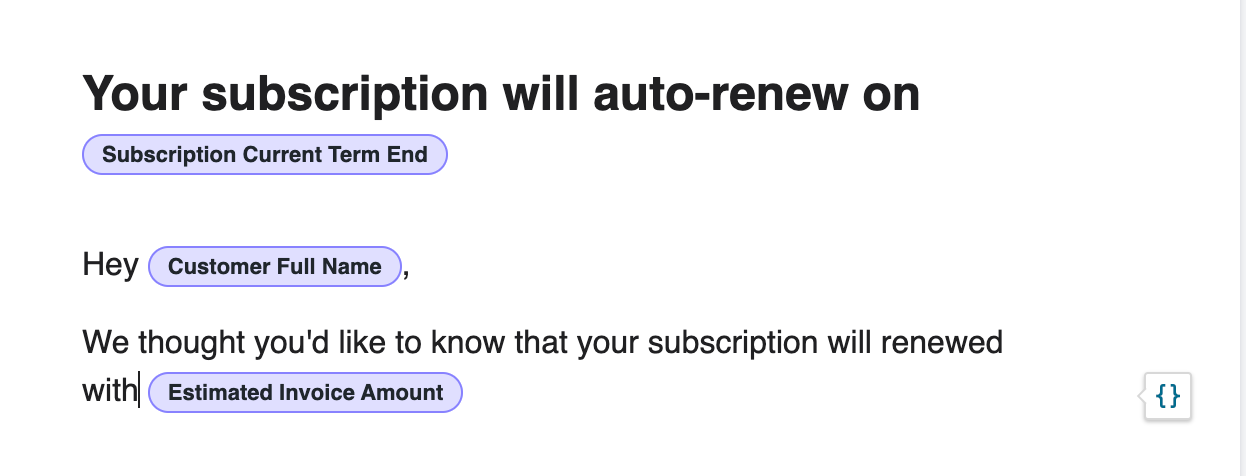Screen dimensions: 1246x476
Task: Click the curly braces insert-variable icon
Action: click(1168, 397)
